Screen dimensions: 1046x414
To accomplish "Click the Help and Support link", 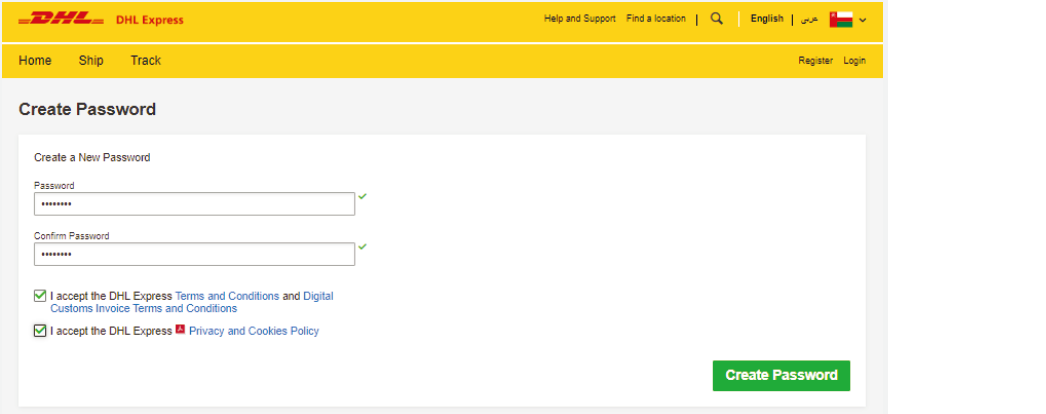I will [x=580, y=19].
